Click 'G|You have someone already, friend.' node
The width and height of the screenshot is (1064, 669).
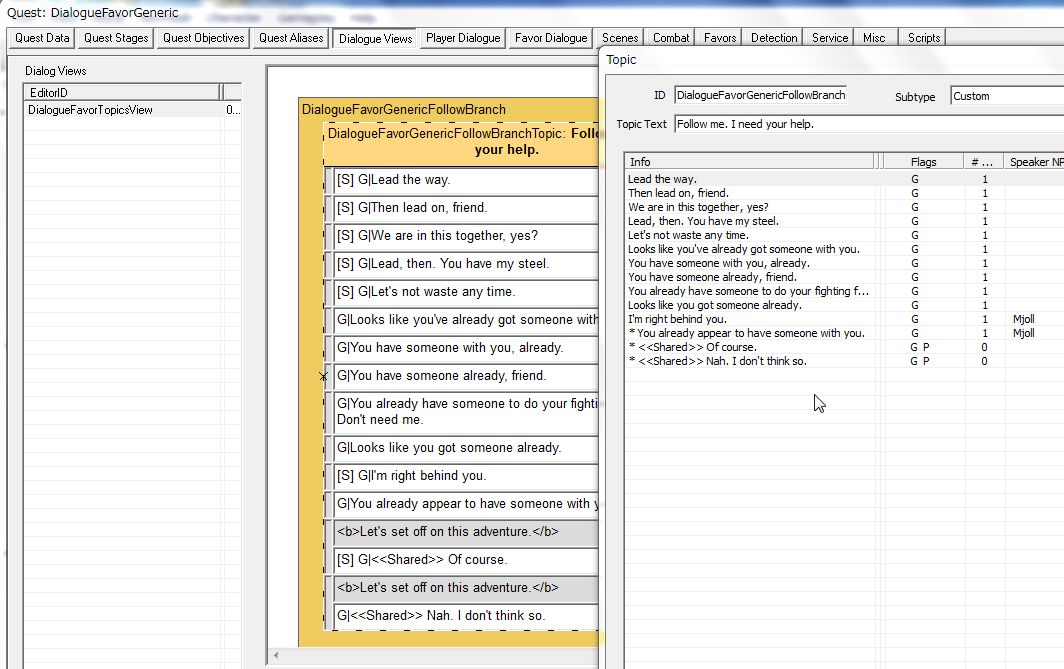pos(466,376)
